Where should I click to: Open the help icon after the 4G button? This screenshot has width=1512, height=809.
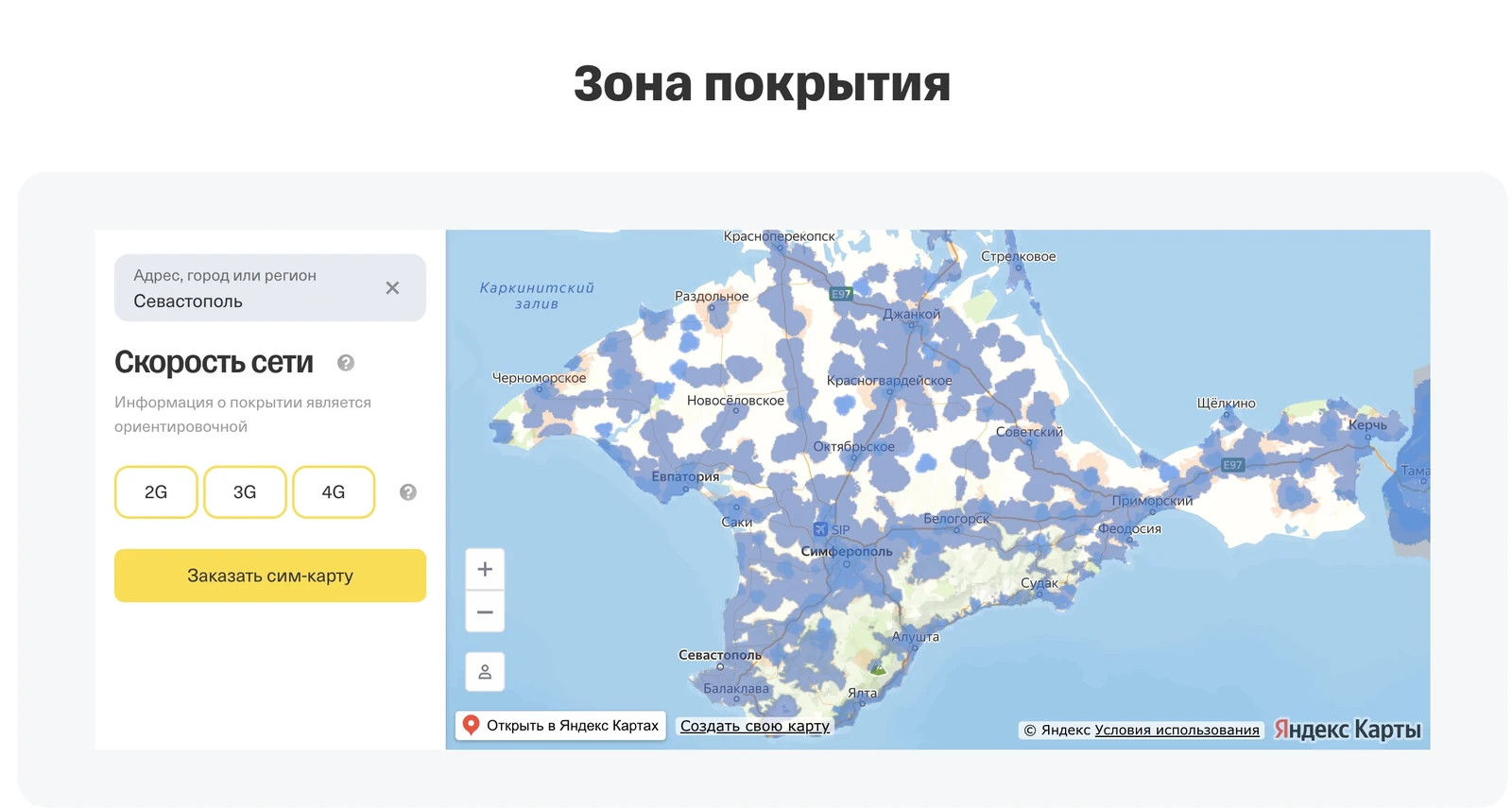(408, 492)
